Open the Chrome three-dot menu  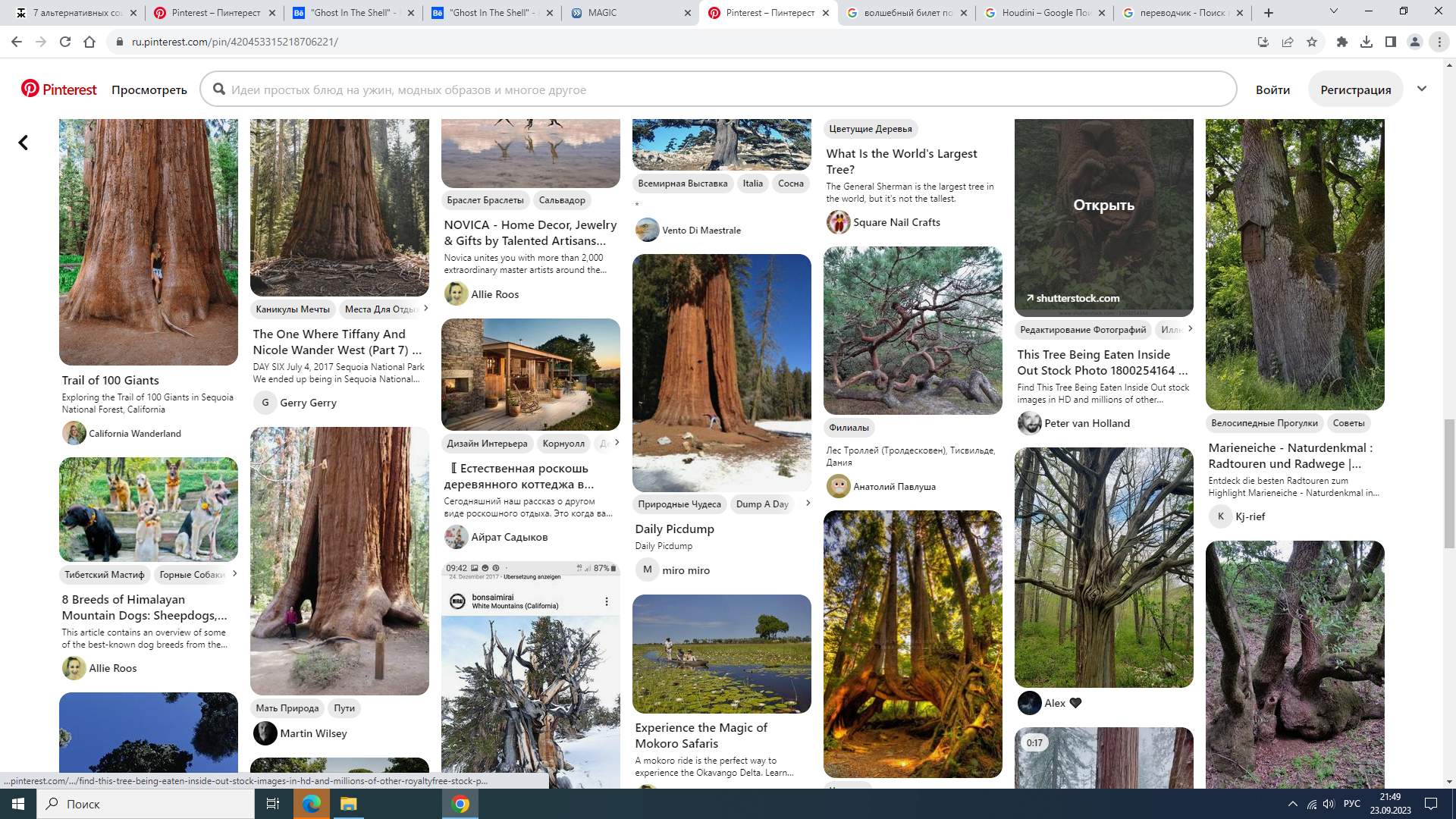tap(1439, 42)
